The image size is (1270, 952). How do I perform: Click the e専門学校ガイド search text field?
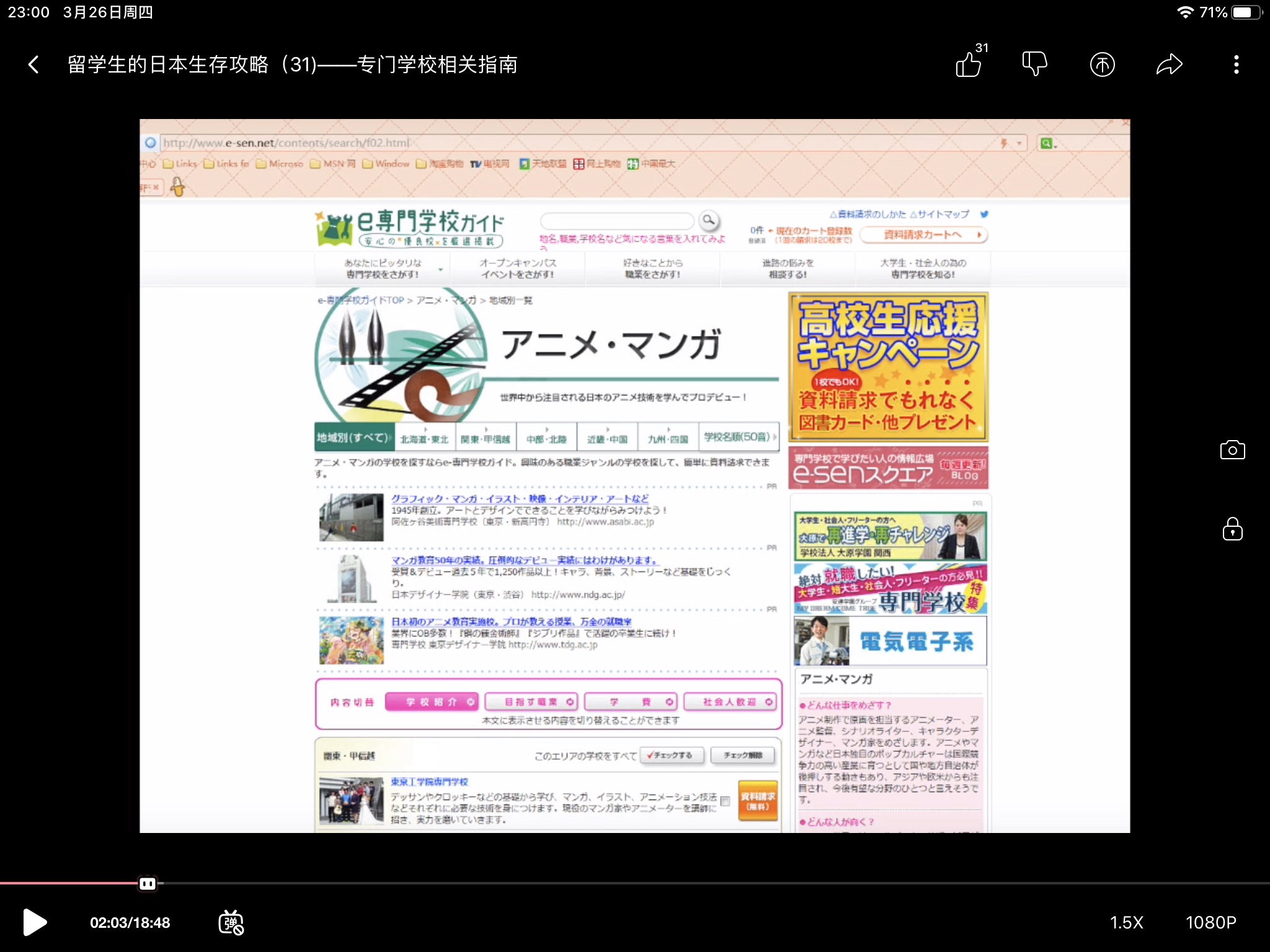click(617, 221)
